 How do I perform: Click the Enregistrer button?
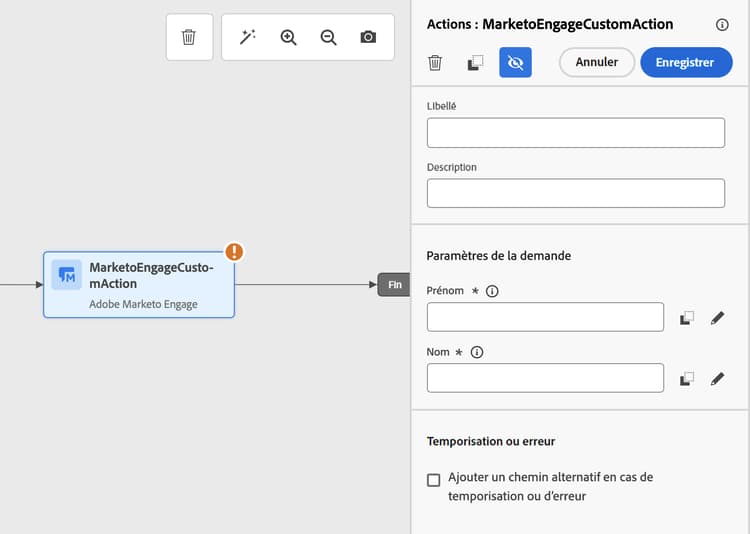[x=685, y=62]
